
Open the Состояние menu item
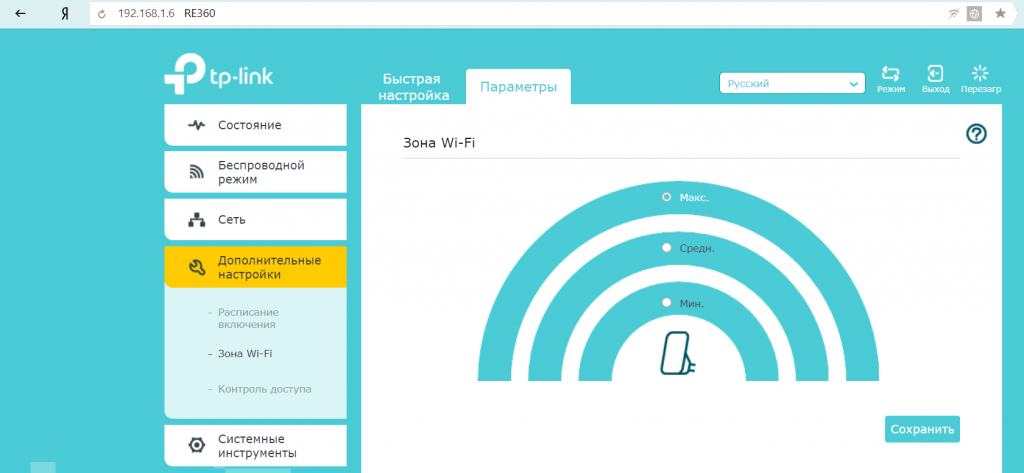click(256, 125)
